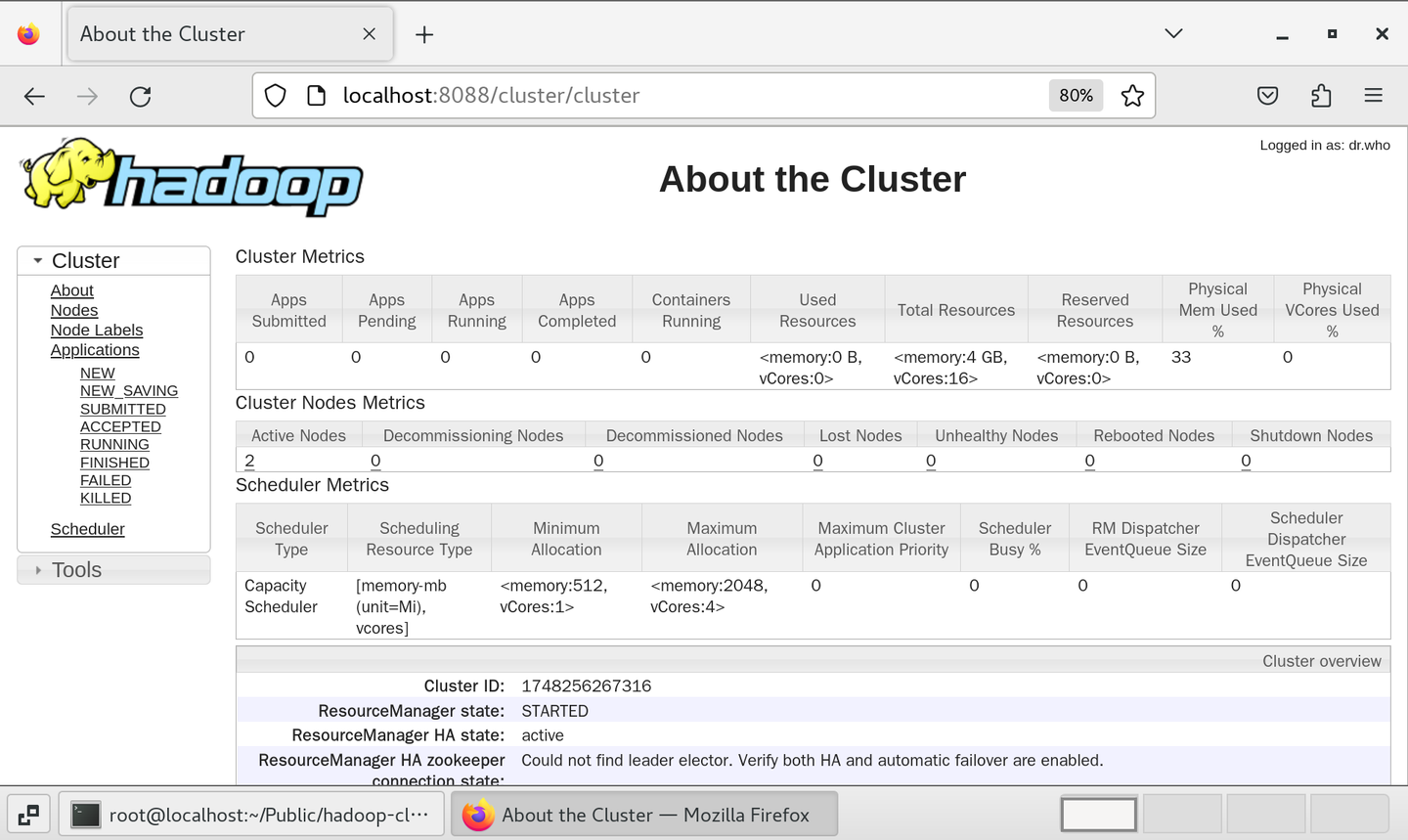The height and width of the screenshot is (840, 1408).
Task: Open the Firefox extensions icon
Action: click(1321, 95)
